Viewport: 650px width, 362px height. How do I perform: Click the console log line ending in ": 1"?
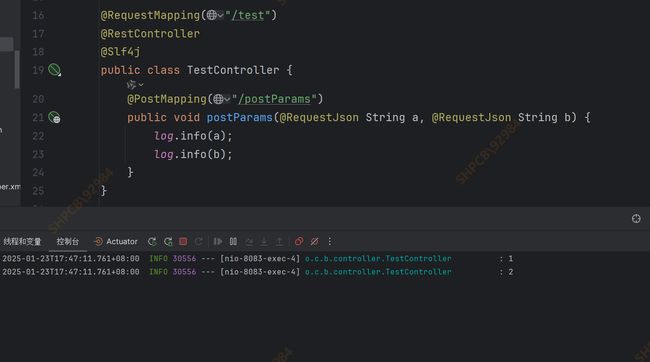[x=258, y=259]
